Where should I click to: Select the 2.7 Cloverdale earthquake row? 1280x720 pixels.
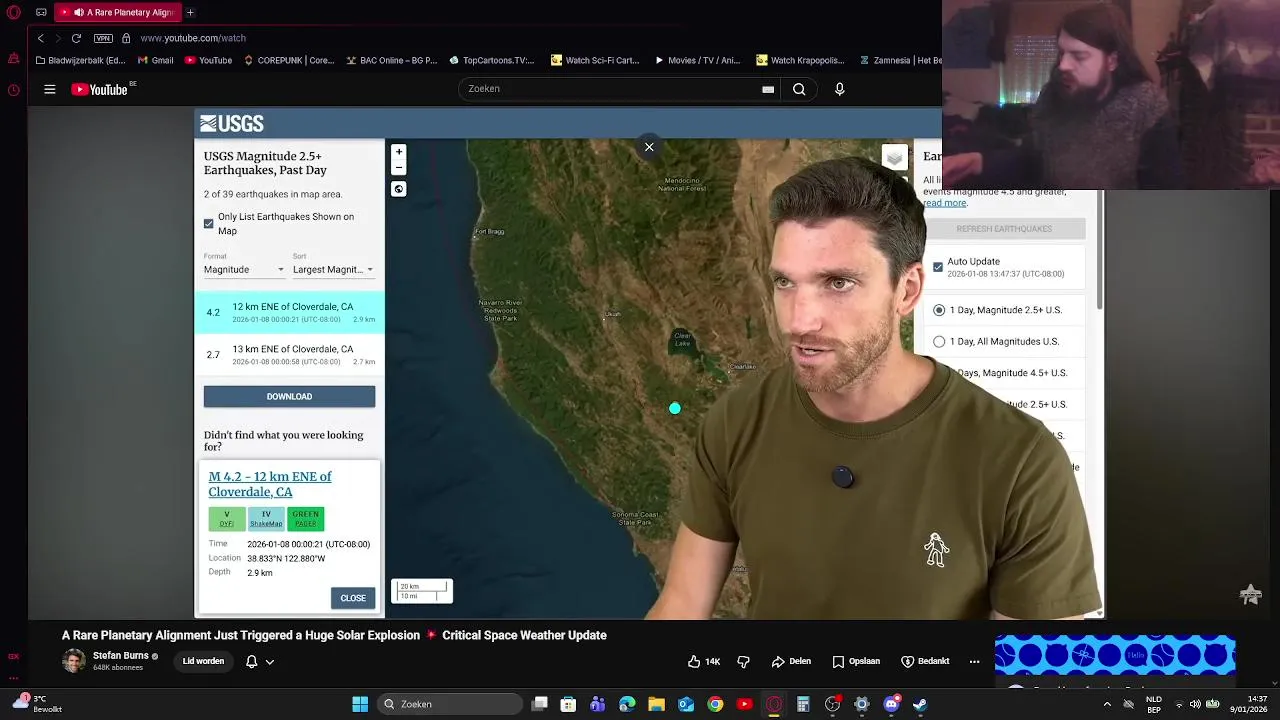click(289, 354)
